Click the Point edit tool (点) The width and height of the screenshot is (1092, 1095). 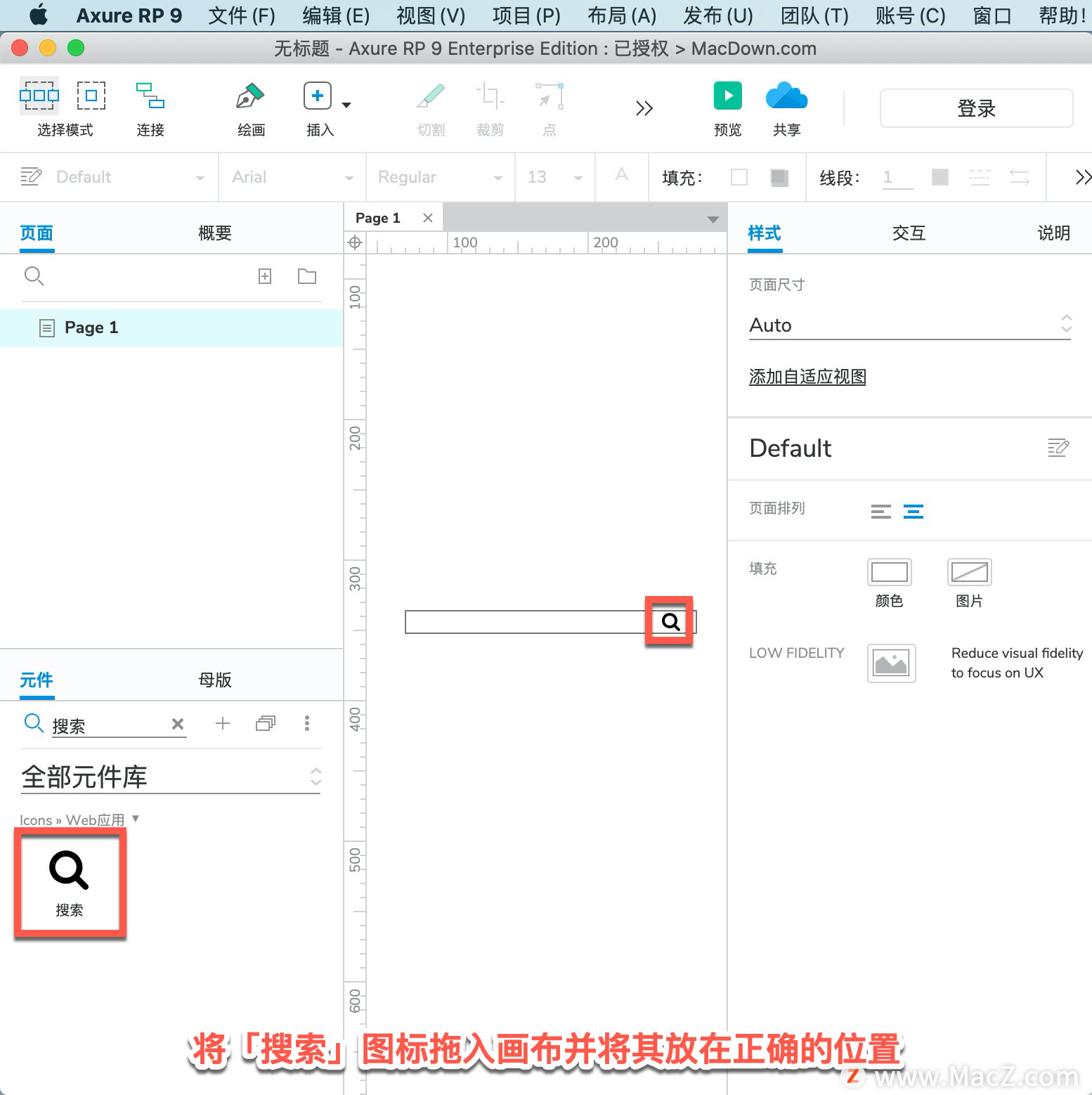[550, 96]
